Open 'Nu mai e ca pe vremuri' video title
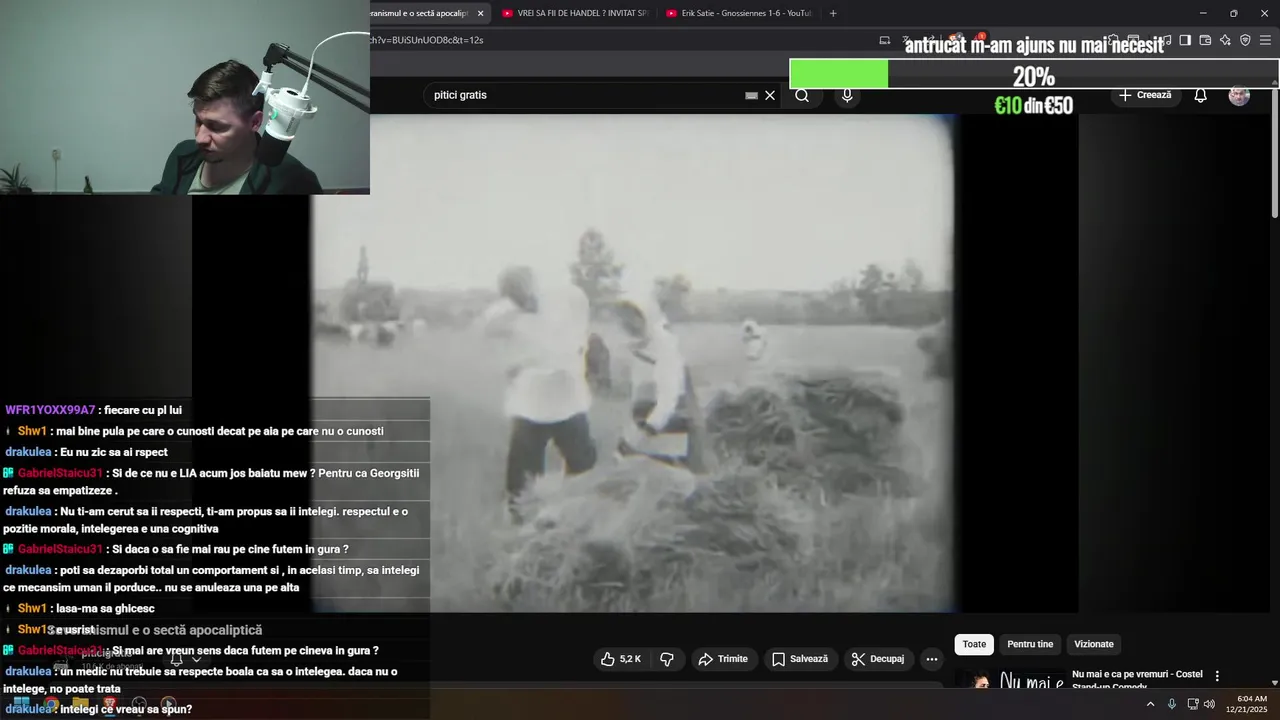 (x=1137, y=680)
